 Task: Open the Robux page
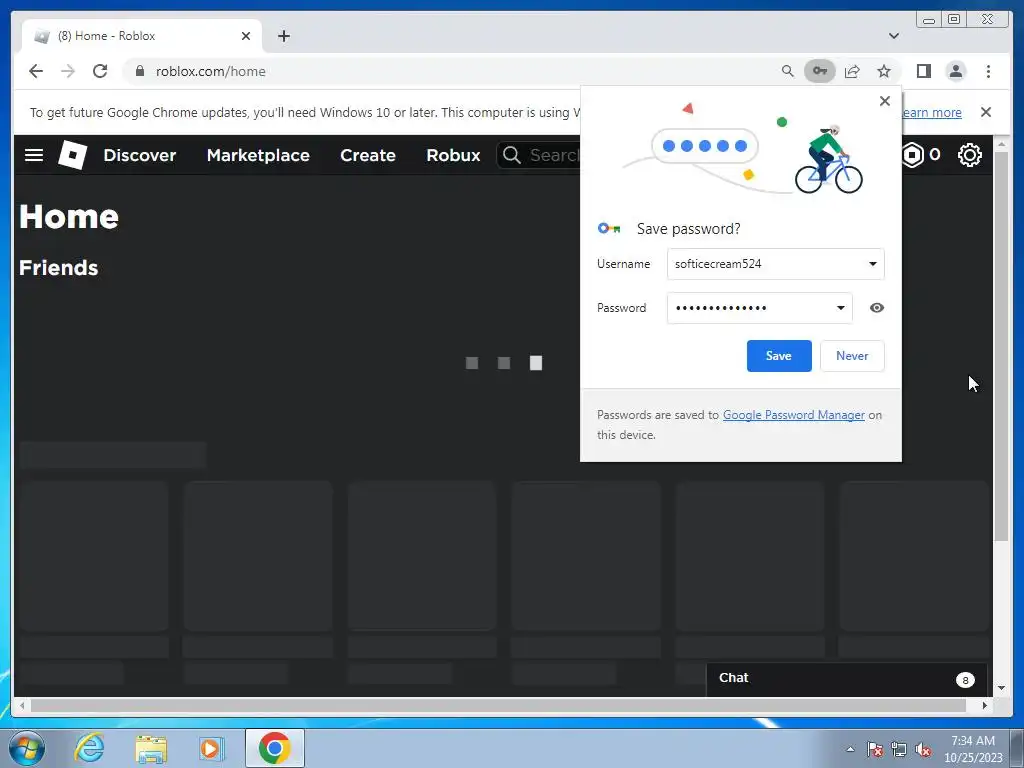click(x=453, y=155)
